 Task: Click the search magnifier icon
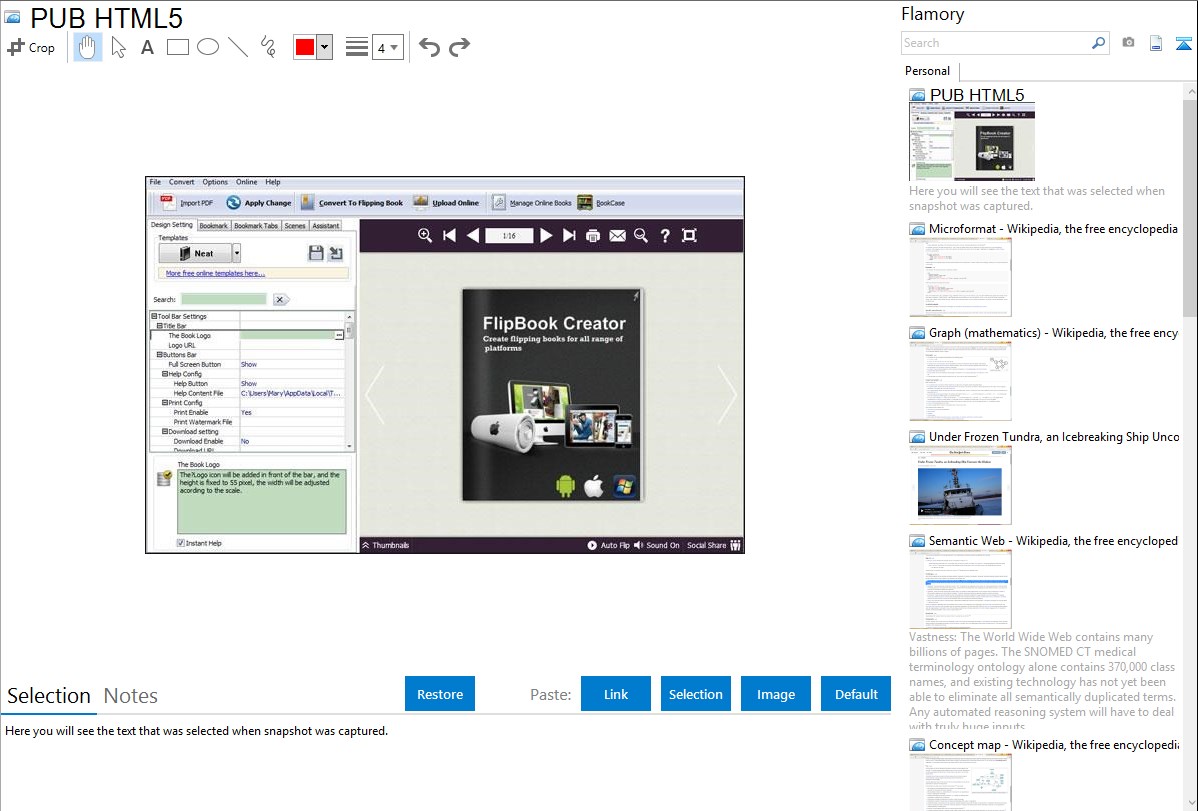1099,43
